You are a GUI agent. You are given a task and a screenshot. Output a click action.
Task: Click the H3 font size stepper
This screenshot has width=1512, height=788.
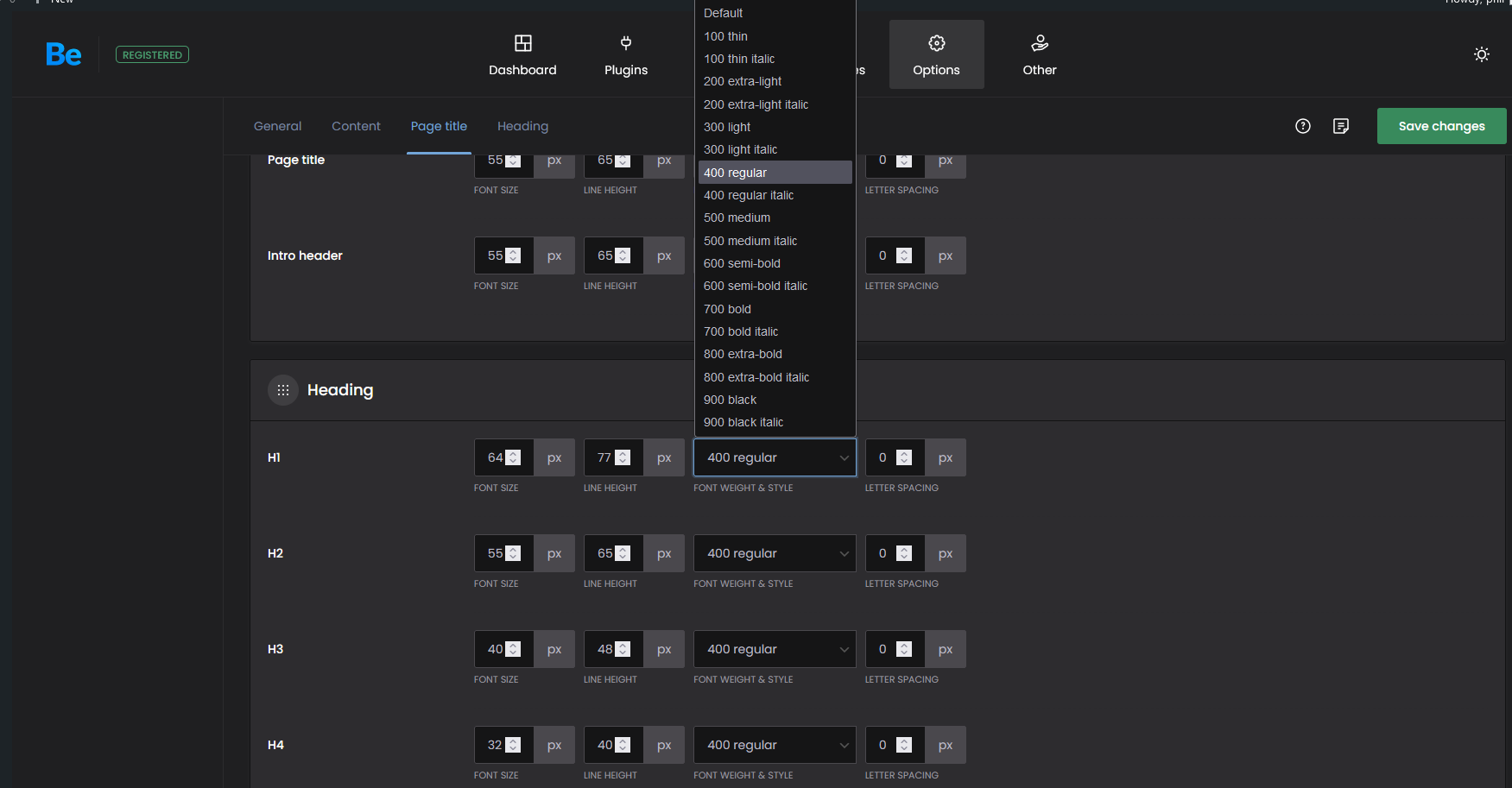coord(513,649)
